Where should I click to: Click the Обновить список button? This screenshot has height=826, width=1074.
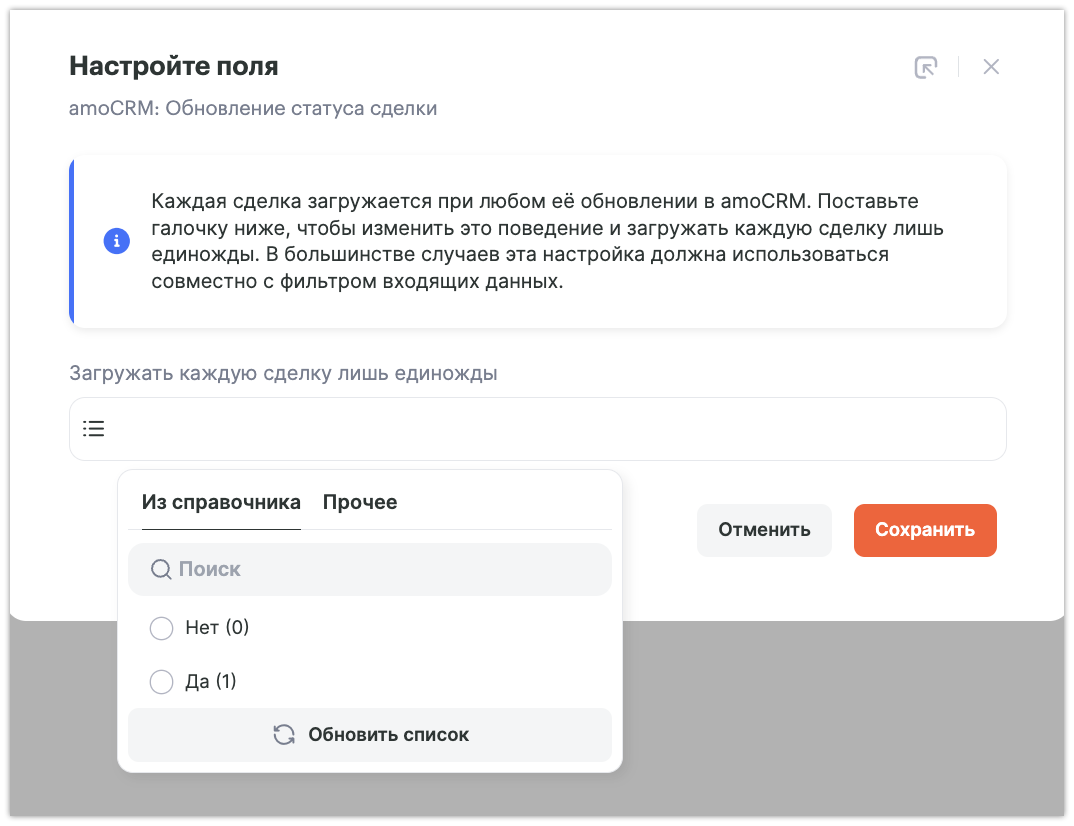pos(370,735)
